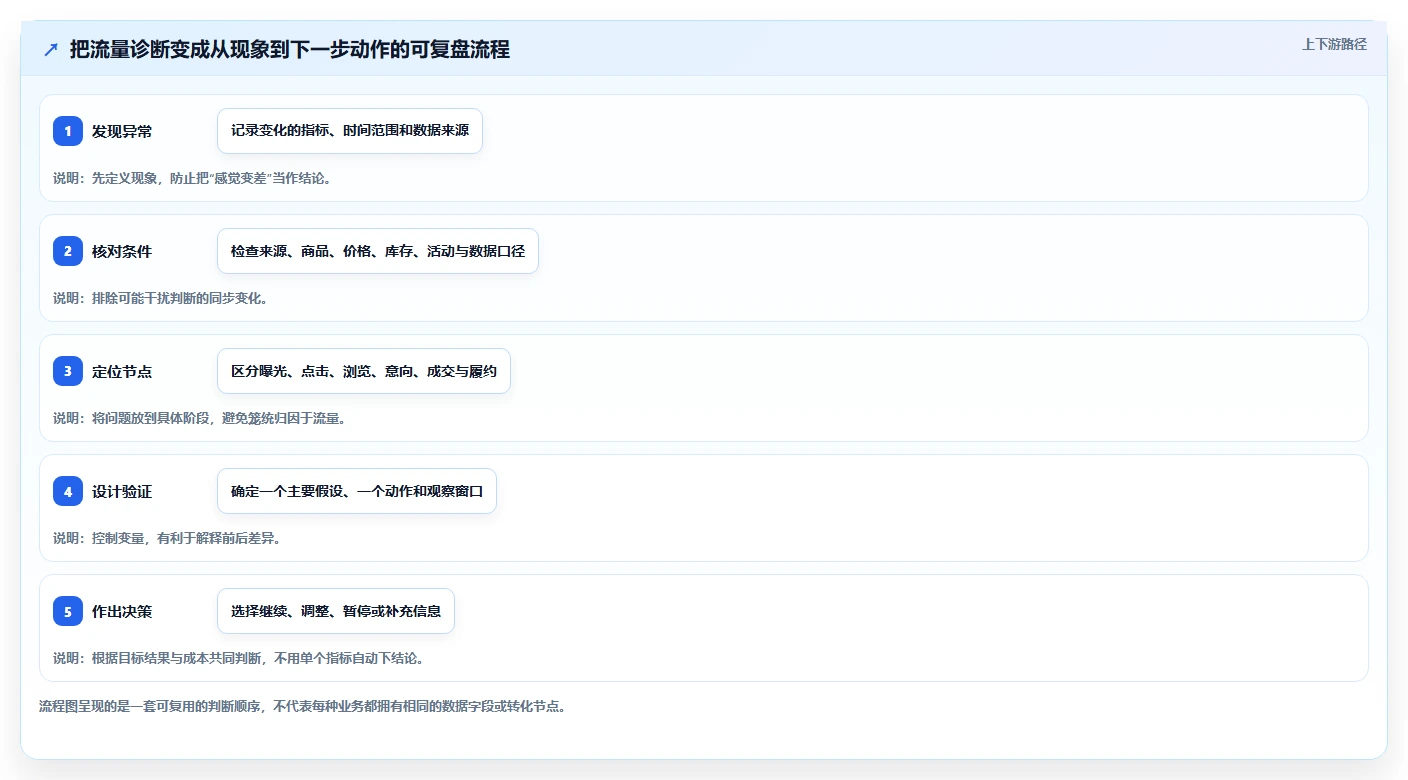Click step number 3 badge for 定位节点
The width and height of the screenshot is (1408, 780).
coord(68,371)
